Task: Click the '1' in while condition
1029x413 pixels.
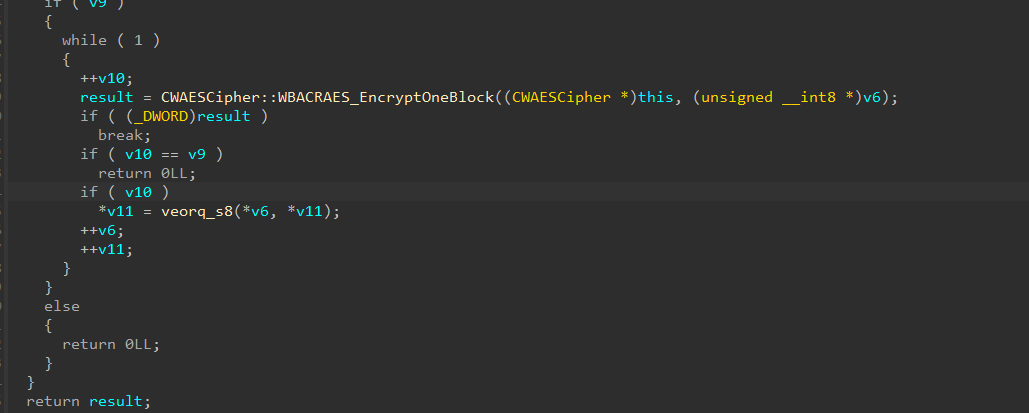Action: click(x=138, y=40)
